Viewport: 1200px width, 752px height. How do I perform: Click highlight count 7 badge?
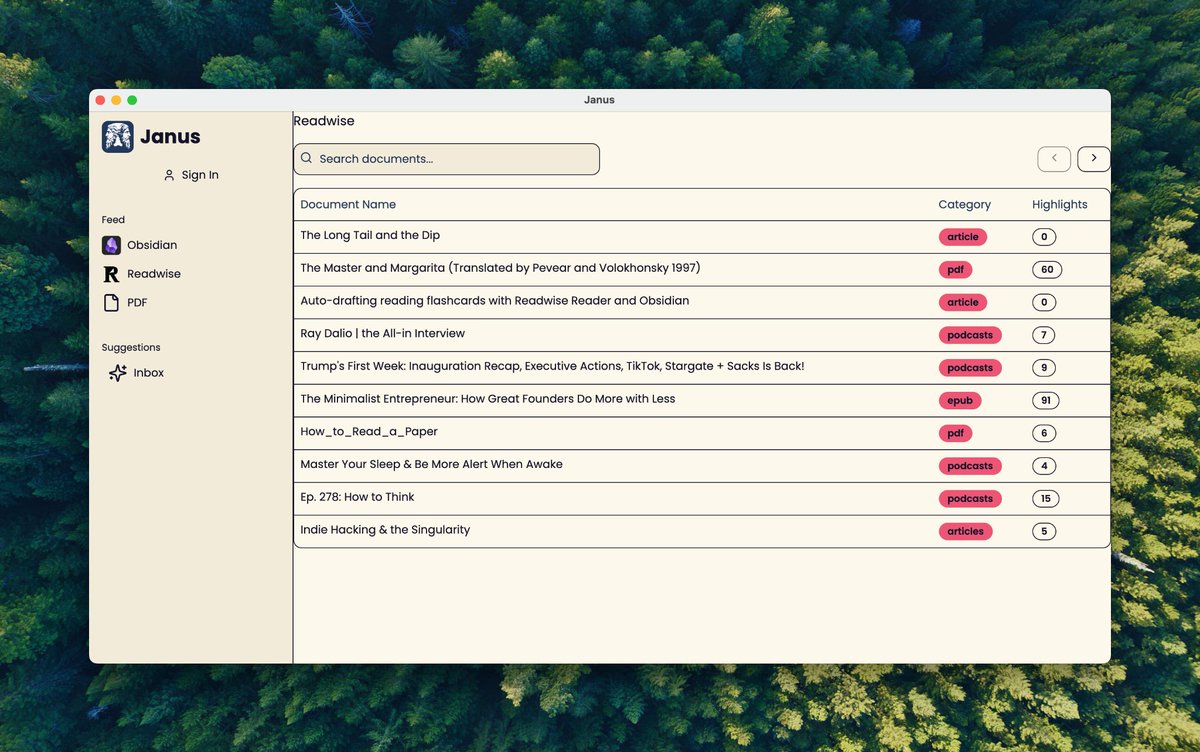(x=1044, y=335)
